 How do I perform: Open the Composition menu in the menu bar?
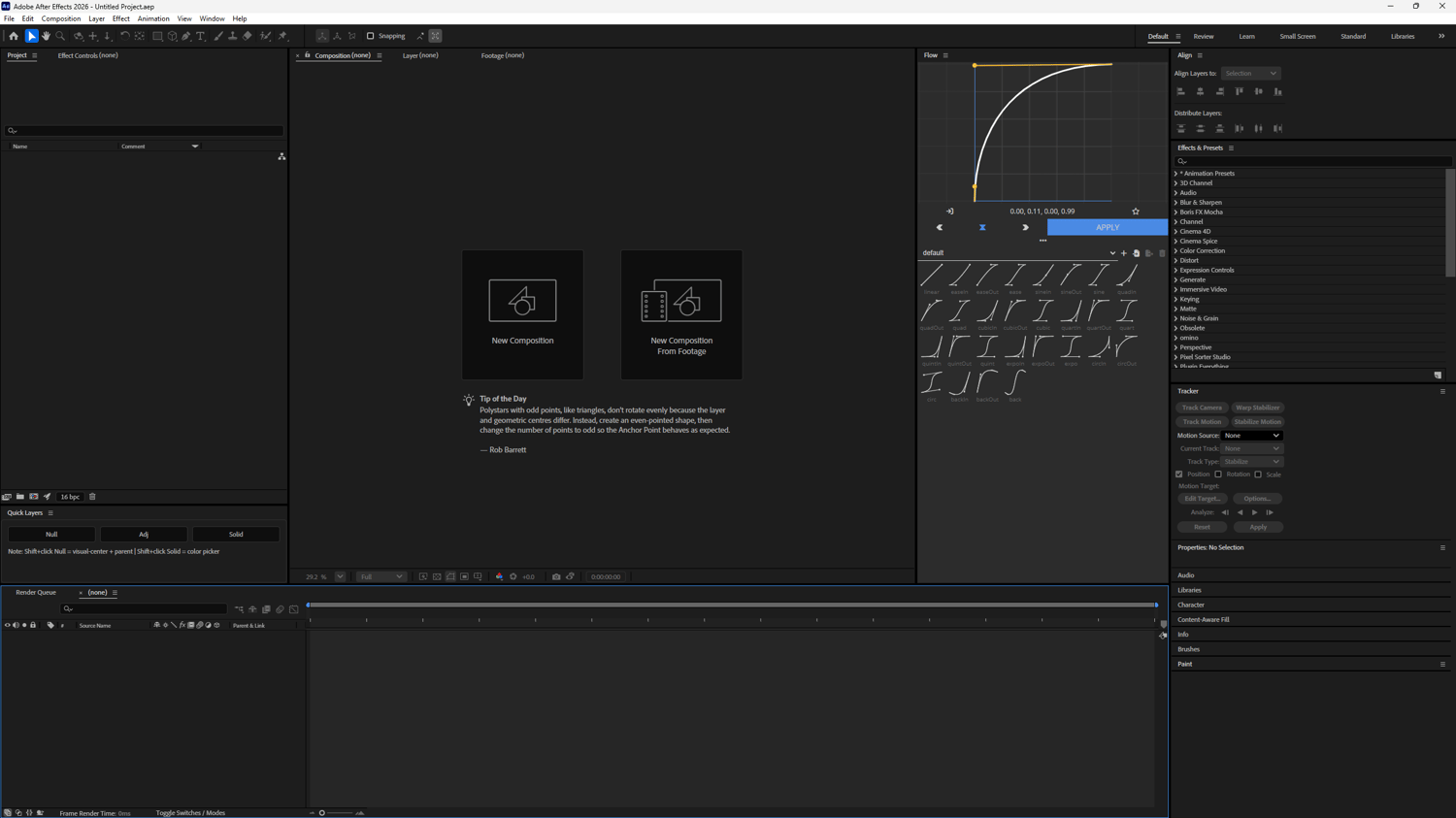(x=61, y=18)
